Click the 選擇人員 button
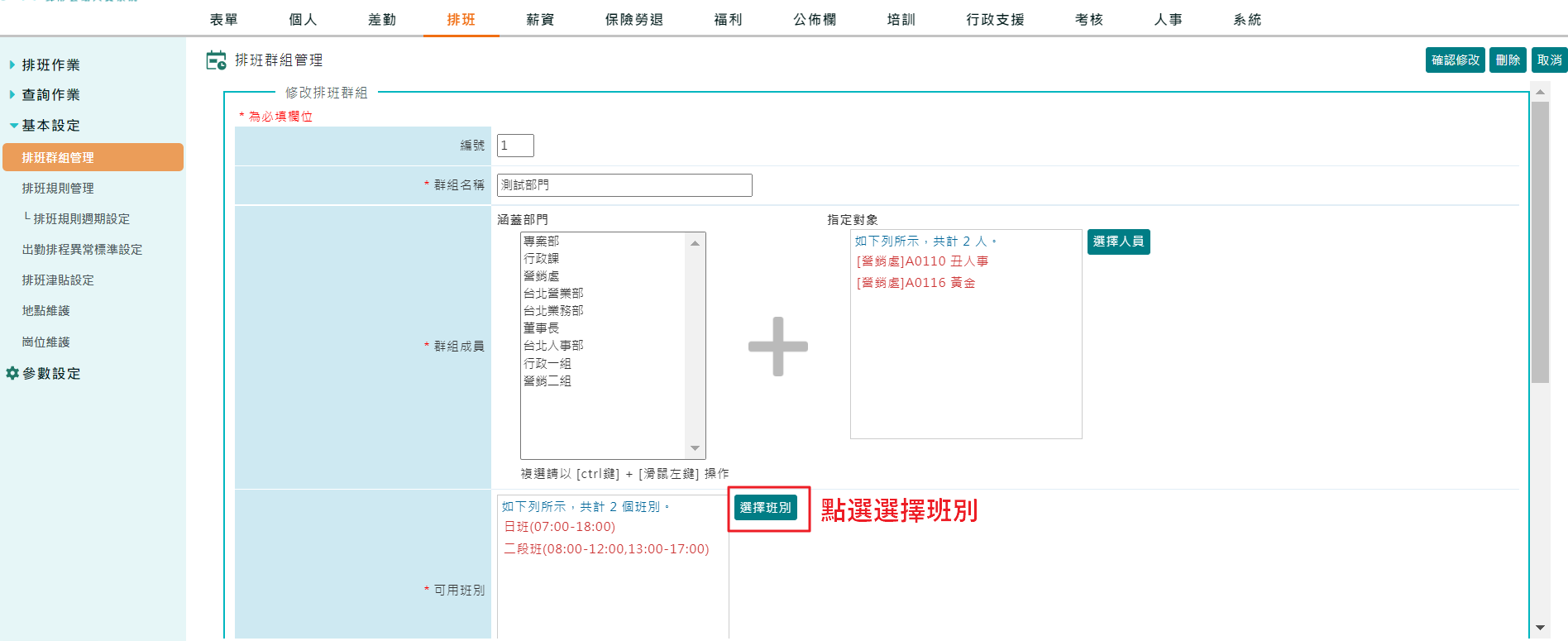 (x=1118, y=242)
